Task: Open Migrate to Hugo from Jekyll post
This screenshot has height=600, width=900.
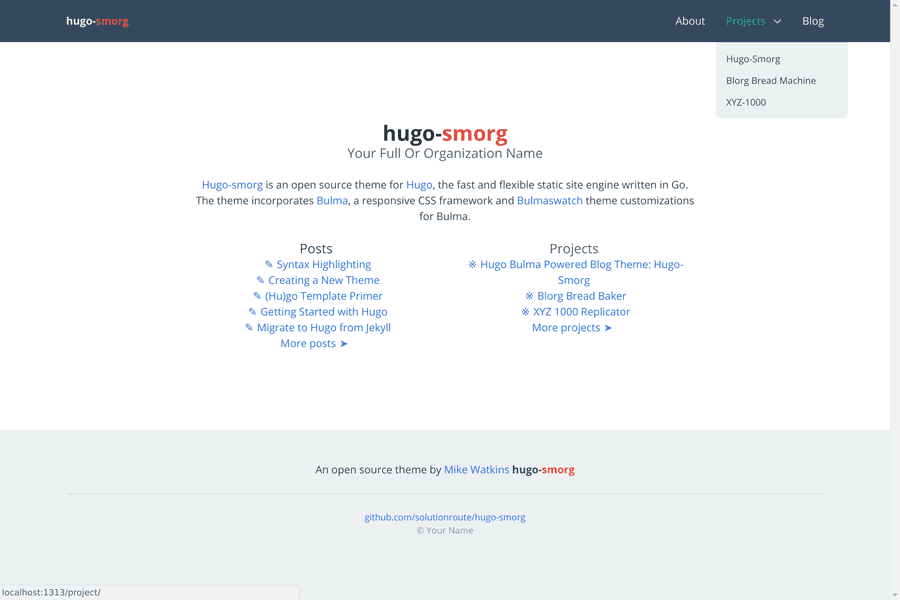Action: click(324, 327)
